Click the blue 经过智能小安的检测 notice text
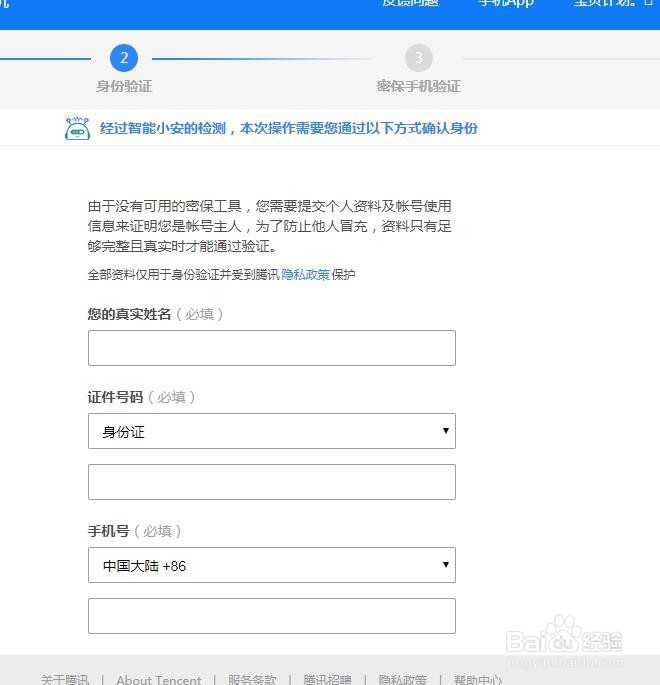Viewport: 660px width, 685px height. pyautogui.click(x=288, y=128)
